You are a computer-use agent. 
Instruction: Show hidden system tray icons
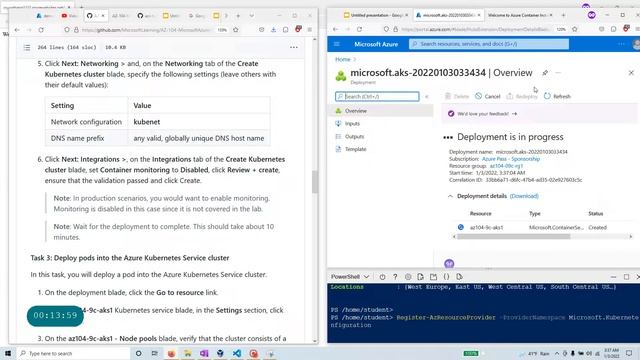click(x=557, y=353)
